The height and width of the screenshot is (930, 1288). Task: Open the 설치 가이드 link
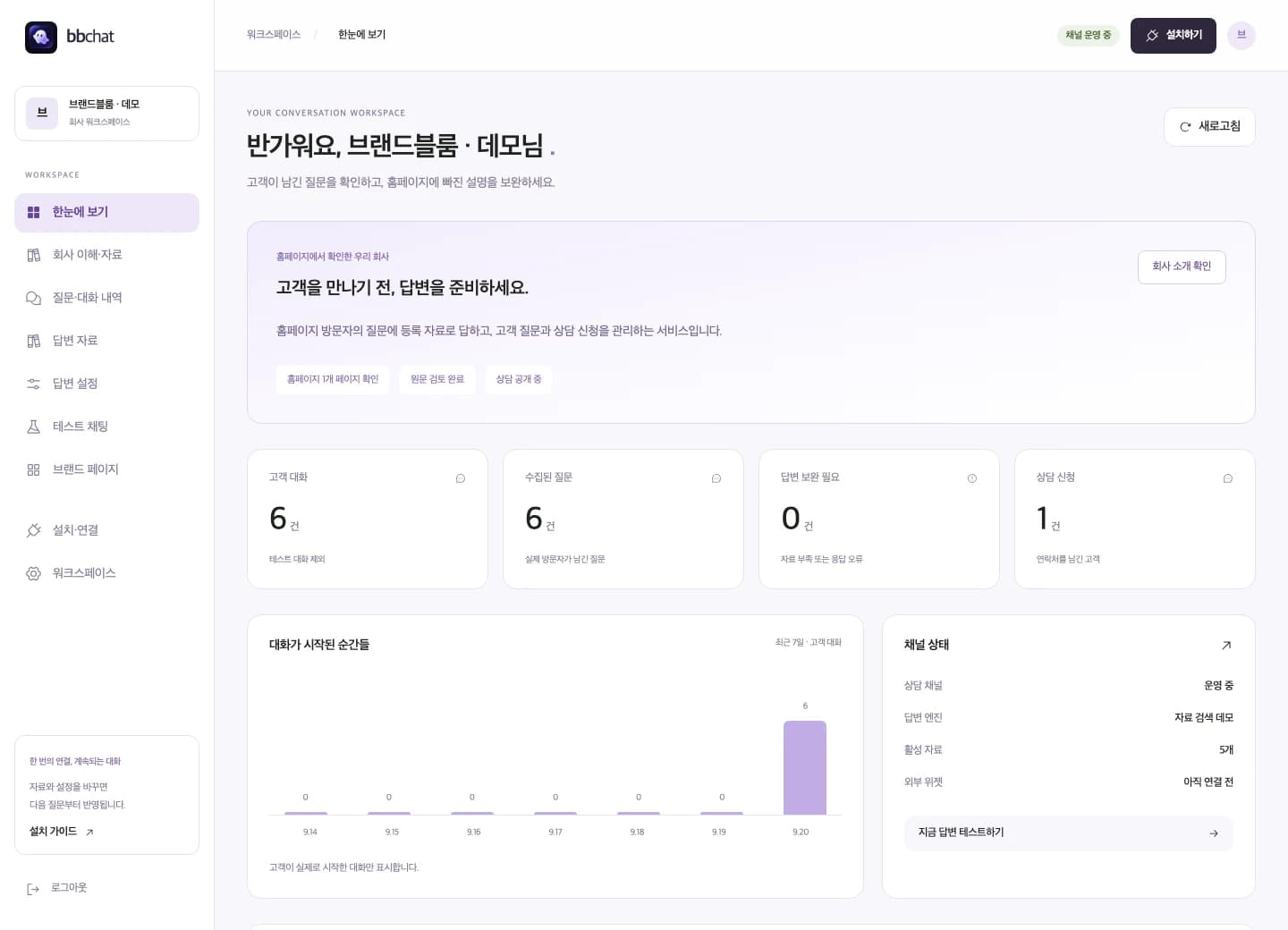[x=62, y=832]
